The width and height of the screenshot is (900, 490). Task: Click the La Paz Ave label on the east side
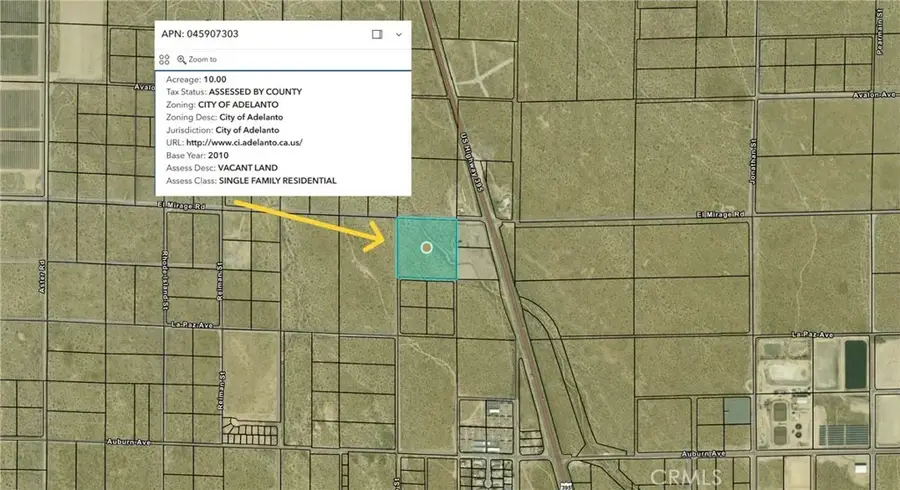point(813,334)
